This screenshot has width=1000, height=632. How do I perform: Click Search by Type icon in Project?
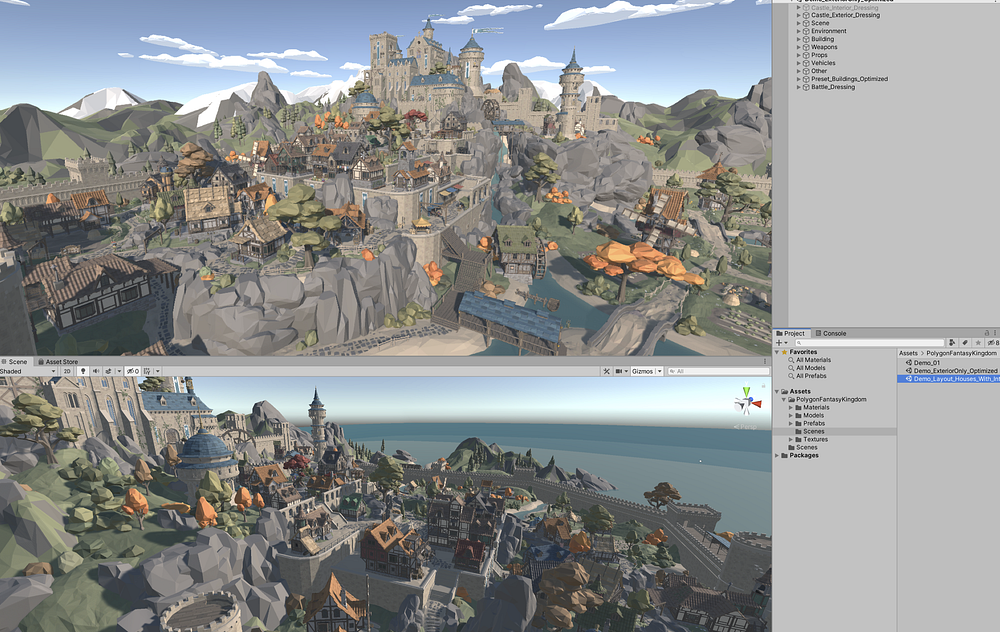tap(952, 343)
